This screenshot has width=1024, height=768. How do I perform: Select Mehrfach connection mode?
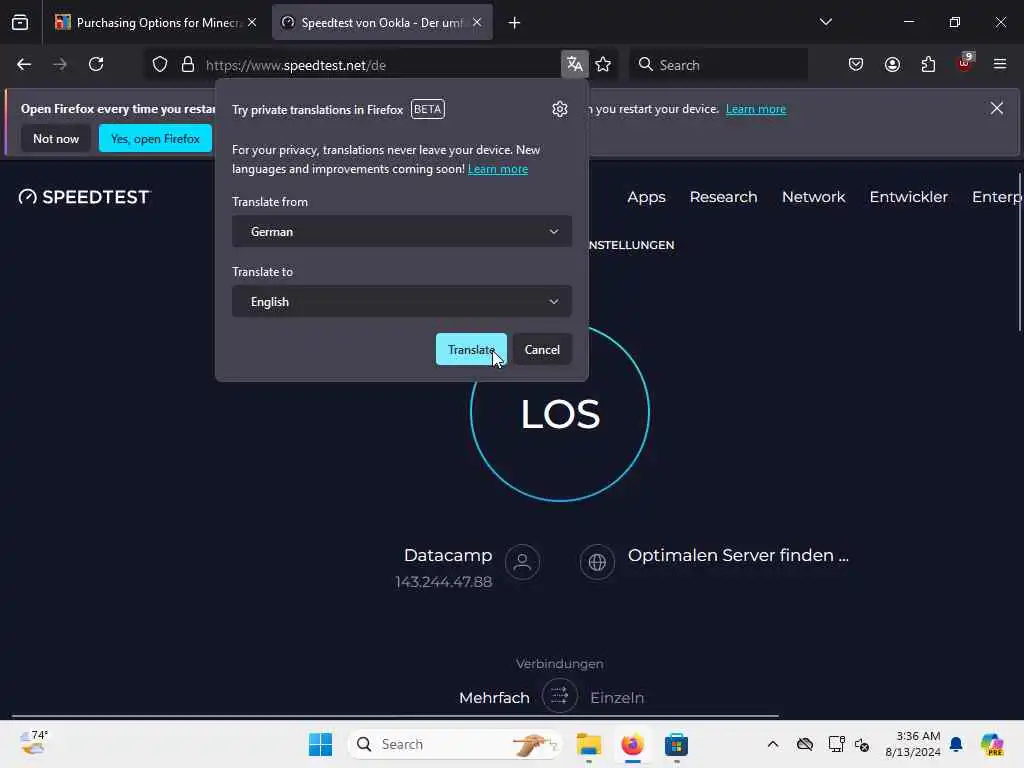coord(494,697)
